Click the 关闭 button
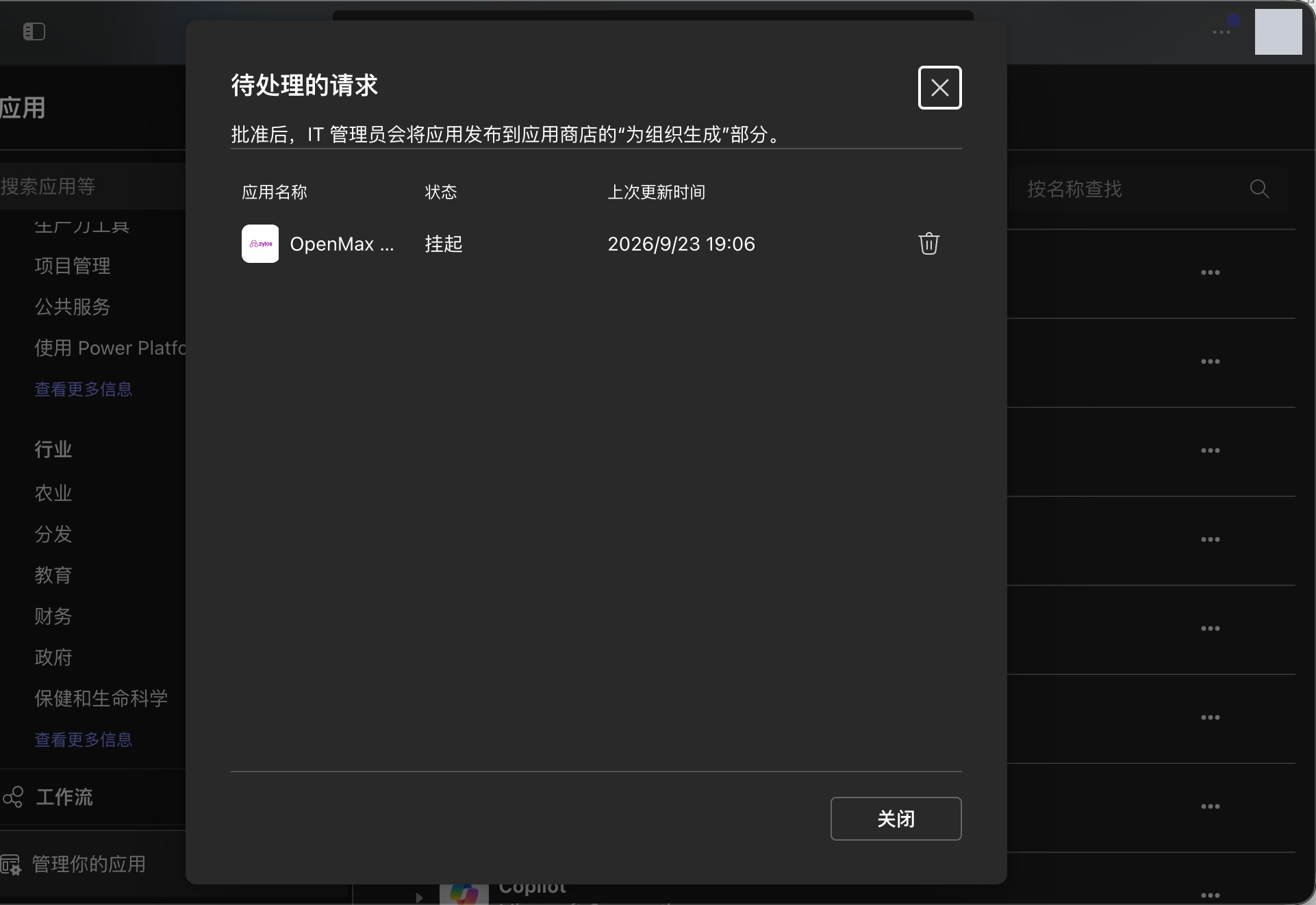Screen dimensions: 1316x905 (896, 819)
